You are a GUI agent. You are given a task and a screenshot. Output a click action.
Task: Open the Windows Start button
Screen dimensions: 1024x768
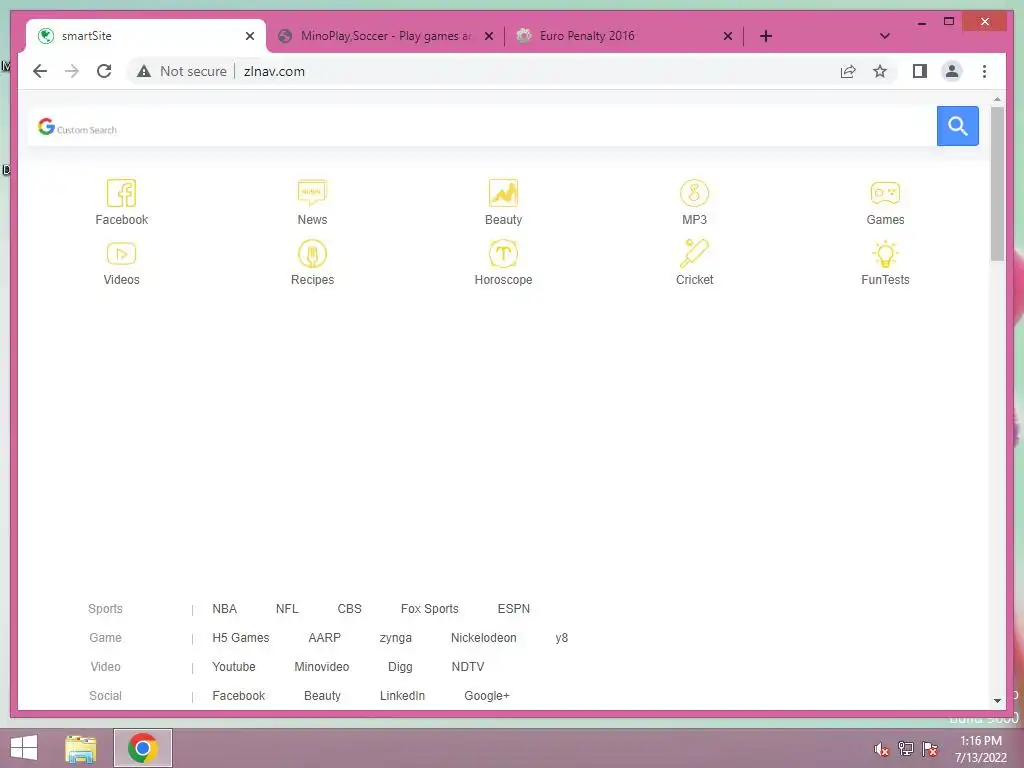pos(24,748)
